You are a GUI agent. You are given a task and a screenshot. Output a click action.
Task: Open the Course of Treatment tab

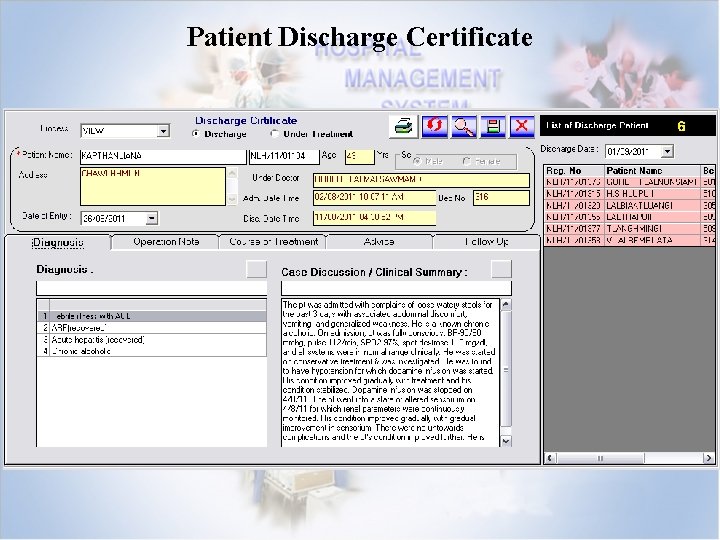point(272,242)
